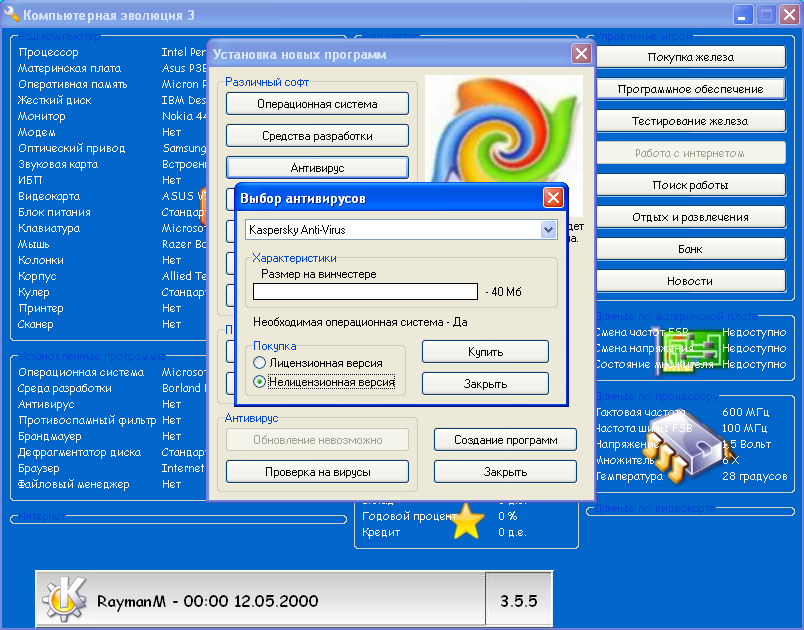Open Покупка железа in main window
Viewport: 804px width, 630px height.
[691, 57]
